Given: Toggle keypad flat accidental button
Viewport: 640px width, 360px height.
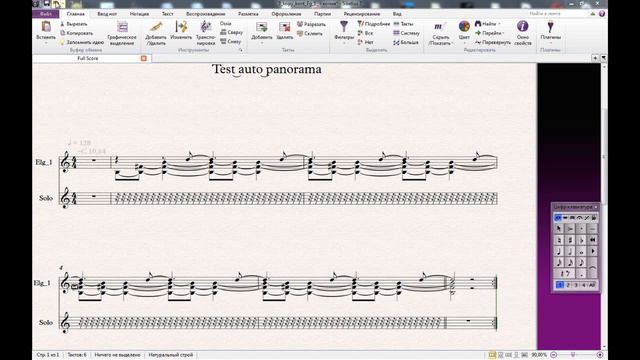Looking at the screenshot, I should tap(581, 240).
